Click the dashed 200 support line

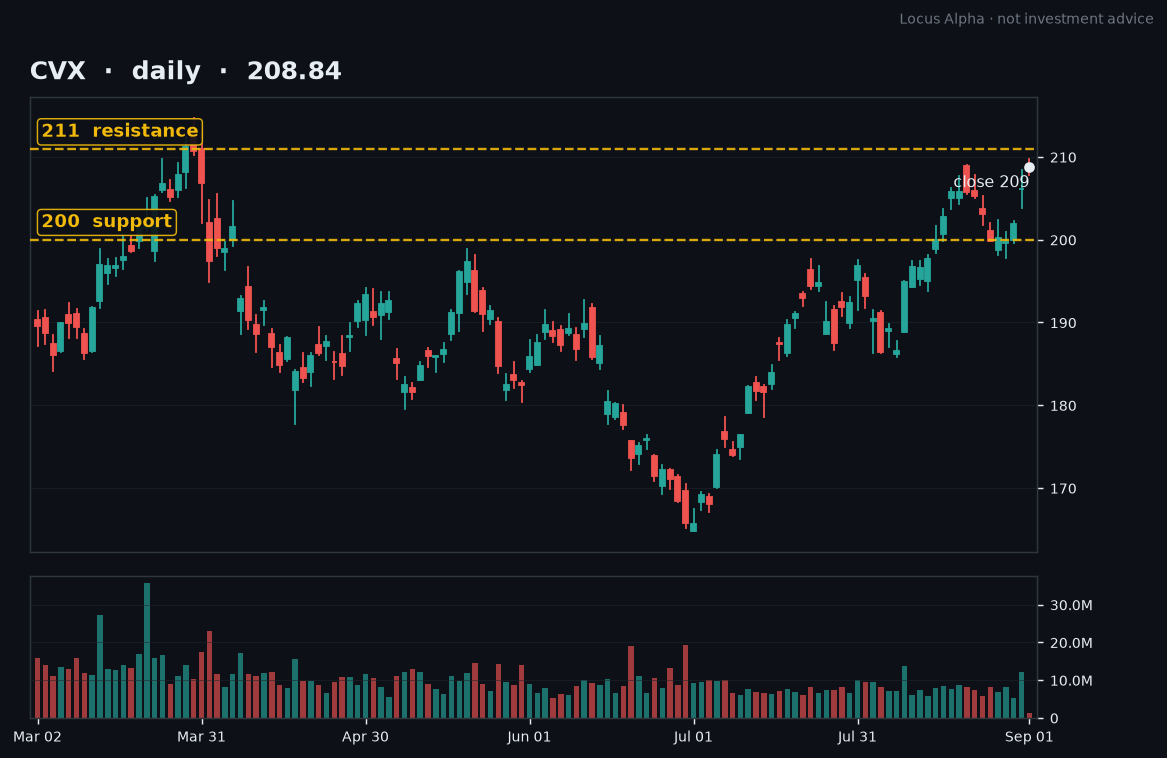534,240
